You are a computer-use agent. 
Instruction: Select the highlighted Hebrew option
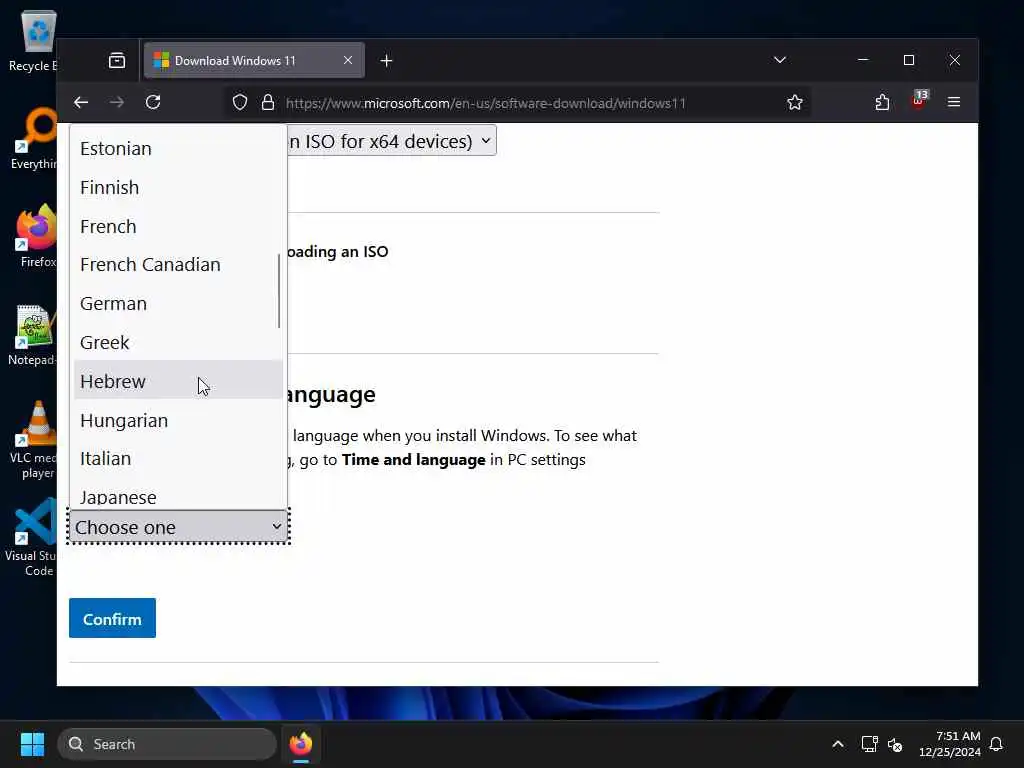pos(178,381)
